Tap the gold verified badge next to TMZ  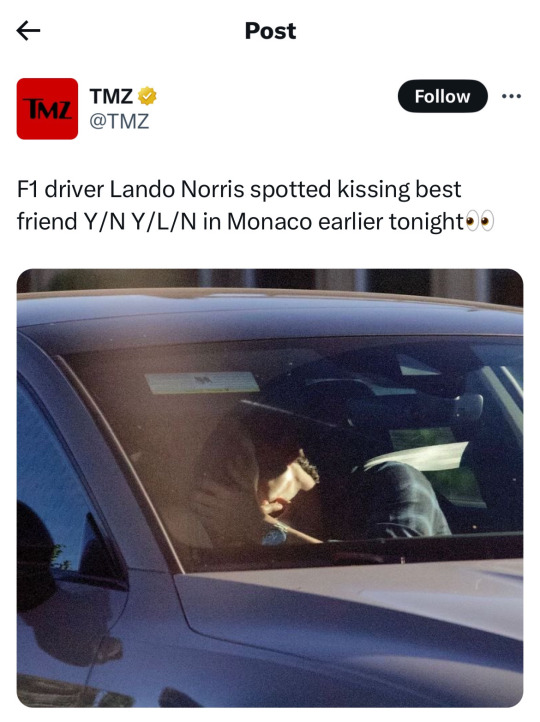pos(147,96)
